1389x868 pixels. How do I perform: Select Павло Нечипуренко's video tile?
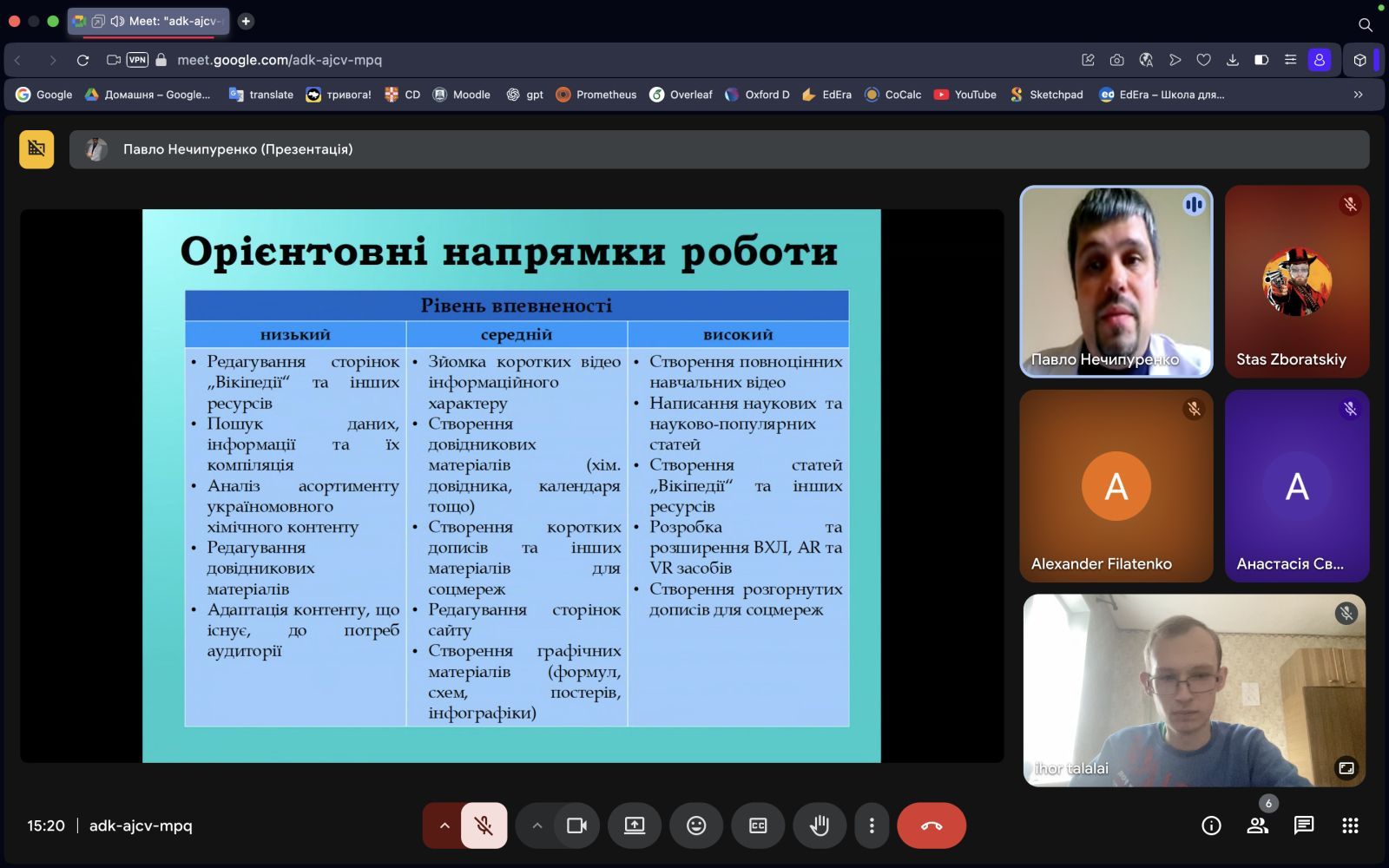click(x=1116, y=281)
